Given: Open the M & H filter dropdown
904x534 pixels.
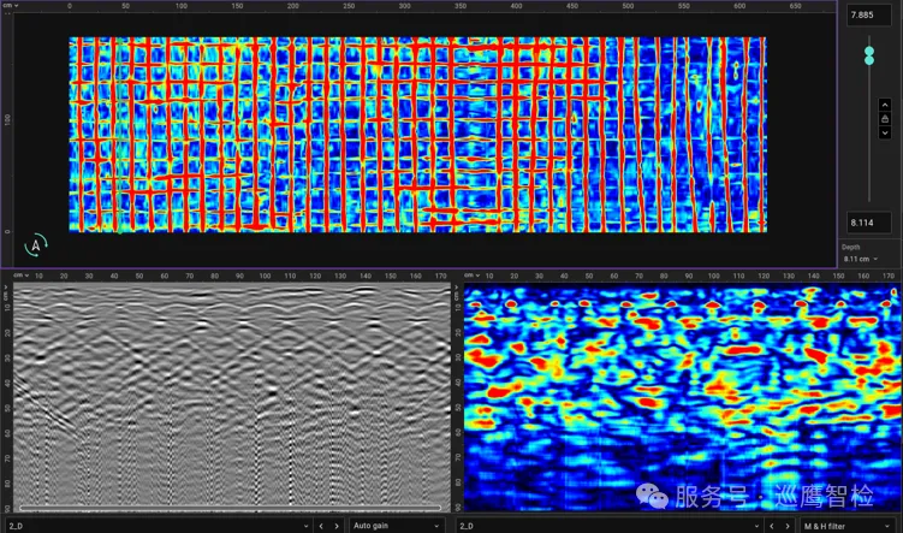Looking at the screenshot, I should coord(847,525).
